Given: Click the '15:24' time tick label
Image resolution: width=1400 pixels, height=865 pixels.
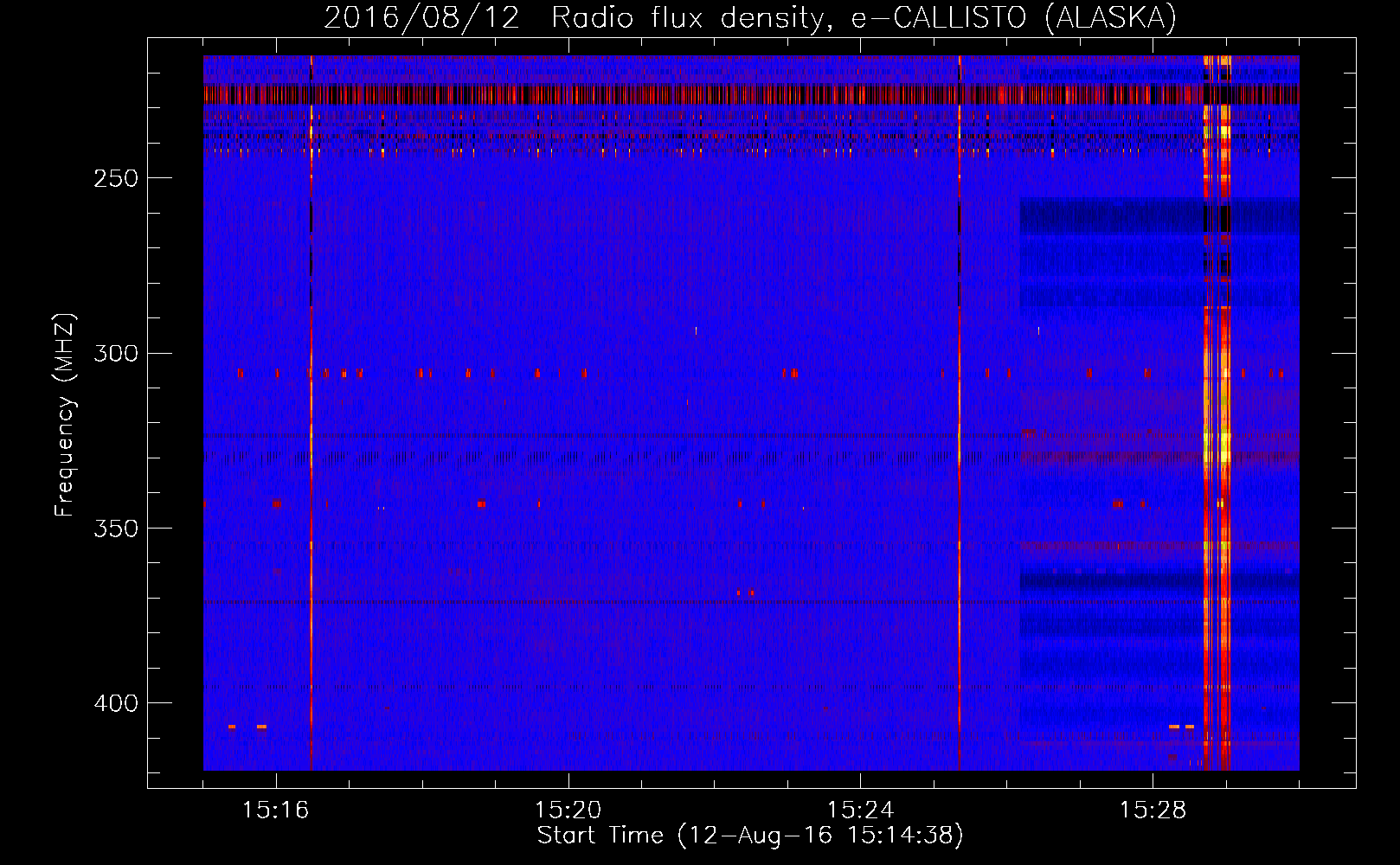Looking at the screenshot, I should (x=861, y=811).
